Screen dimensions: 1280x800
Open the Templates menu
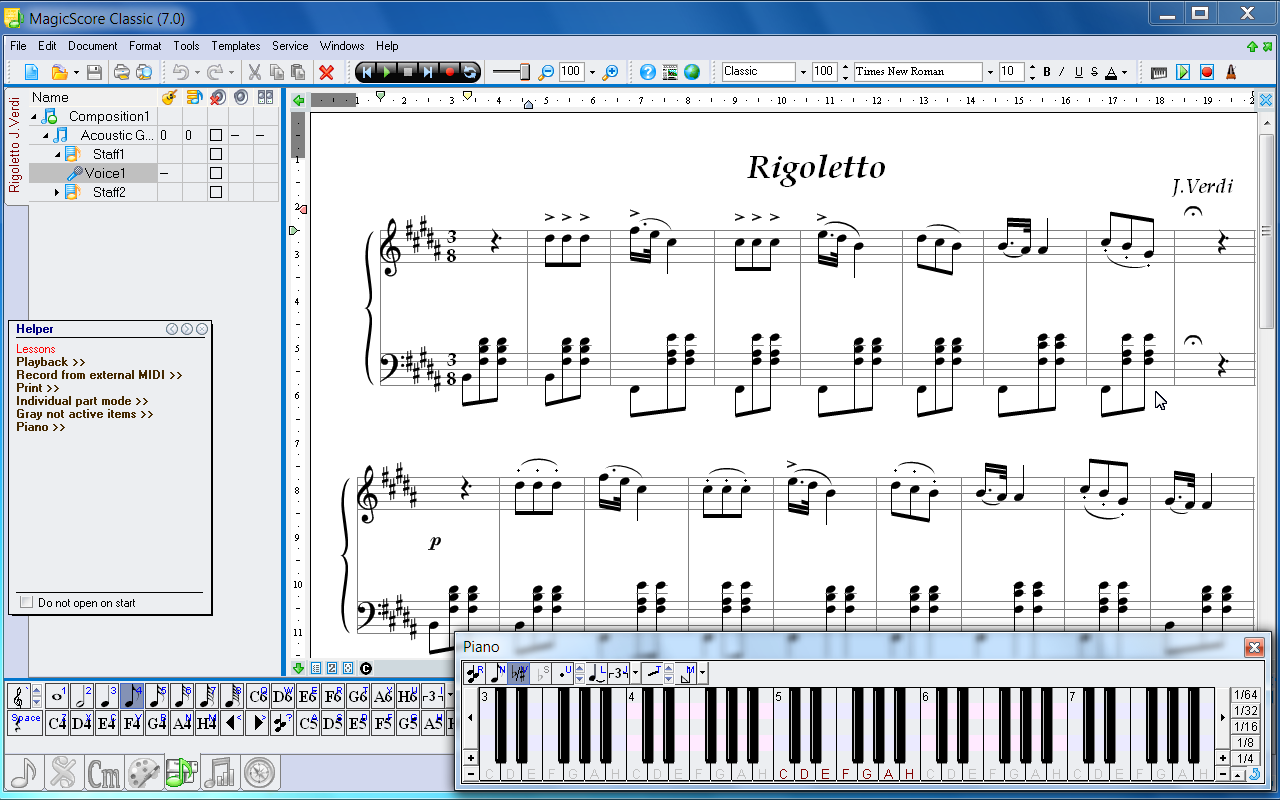(236, 46)
